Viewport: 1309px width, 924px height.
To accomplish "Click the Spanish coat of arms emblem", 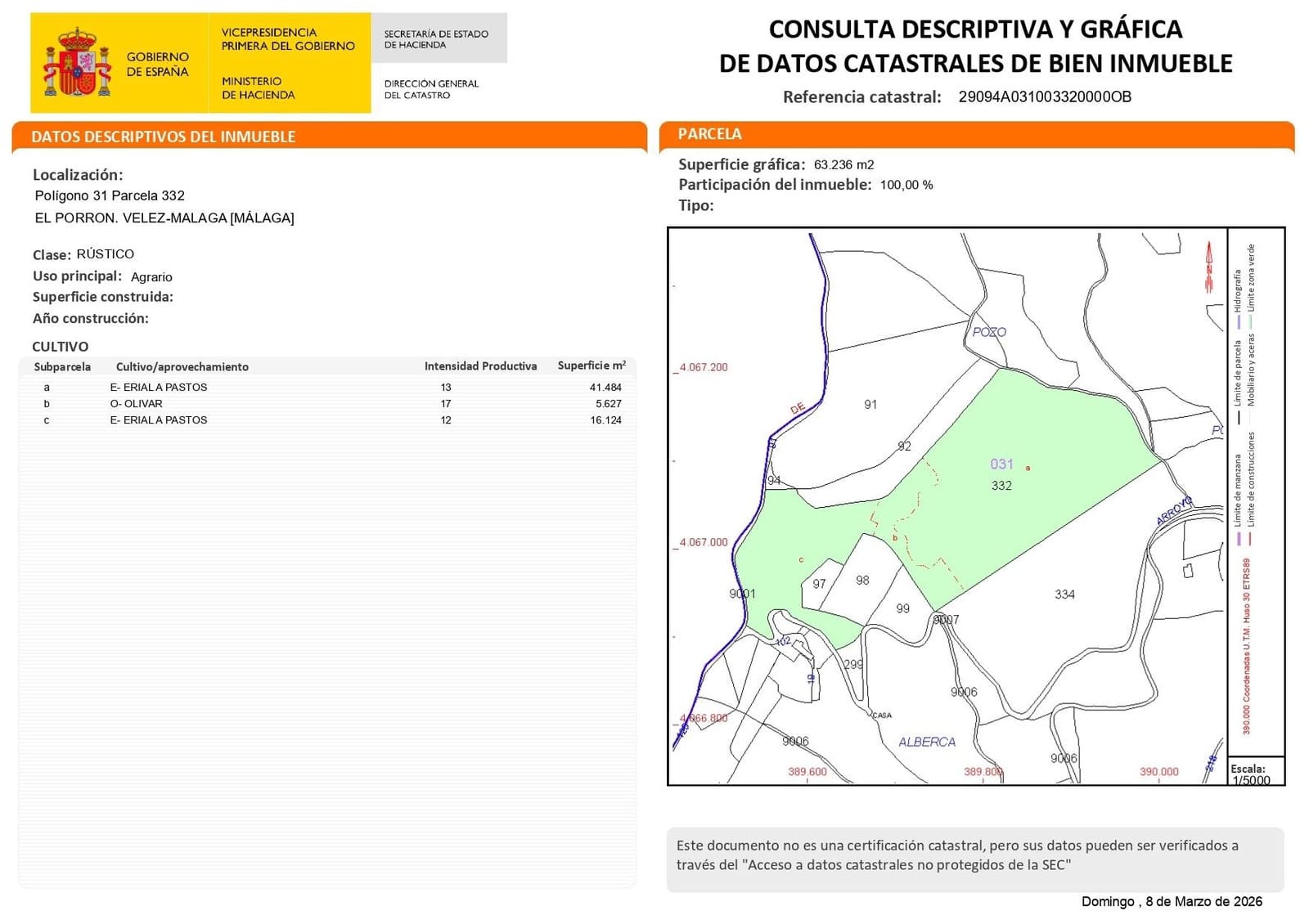I will [79, 60].
